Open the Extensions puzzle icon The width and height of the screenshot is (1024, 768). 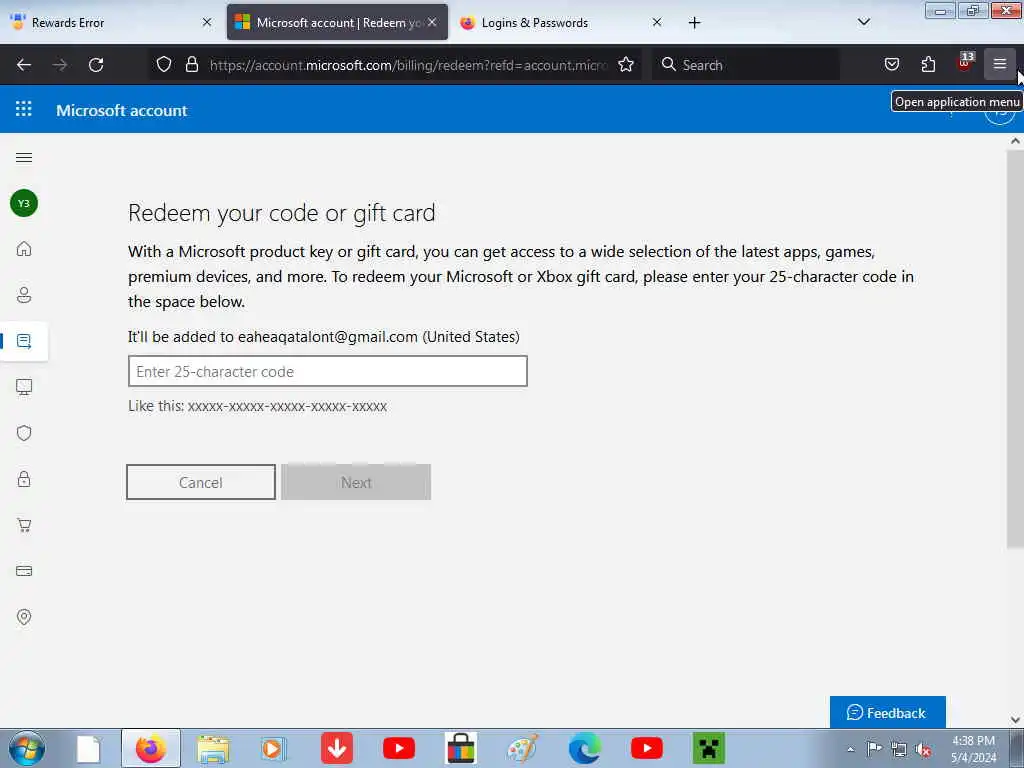coord(928,64)
